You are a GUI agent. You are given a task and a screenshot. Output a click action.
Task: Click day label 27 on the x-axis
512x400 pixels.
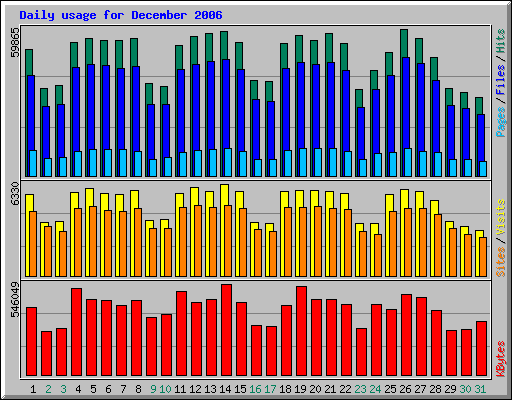click(420, 389)
